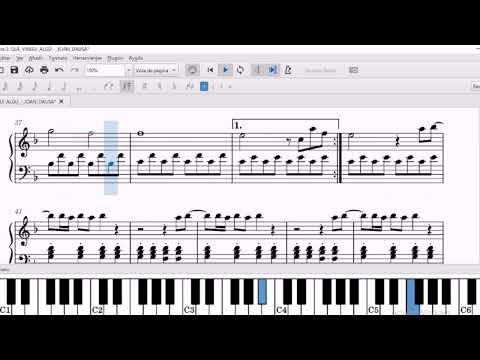Select voice 1 button
This screenshot has width=480, height=360.
point(204,87)
